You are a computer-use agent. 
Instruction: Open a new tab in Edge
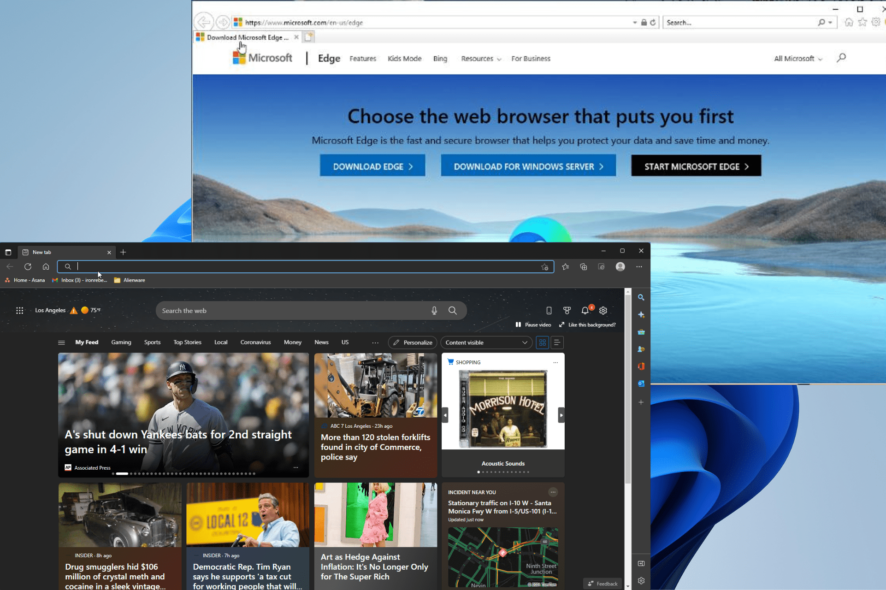pos(123,252)
